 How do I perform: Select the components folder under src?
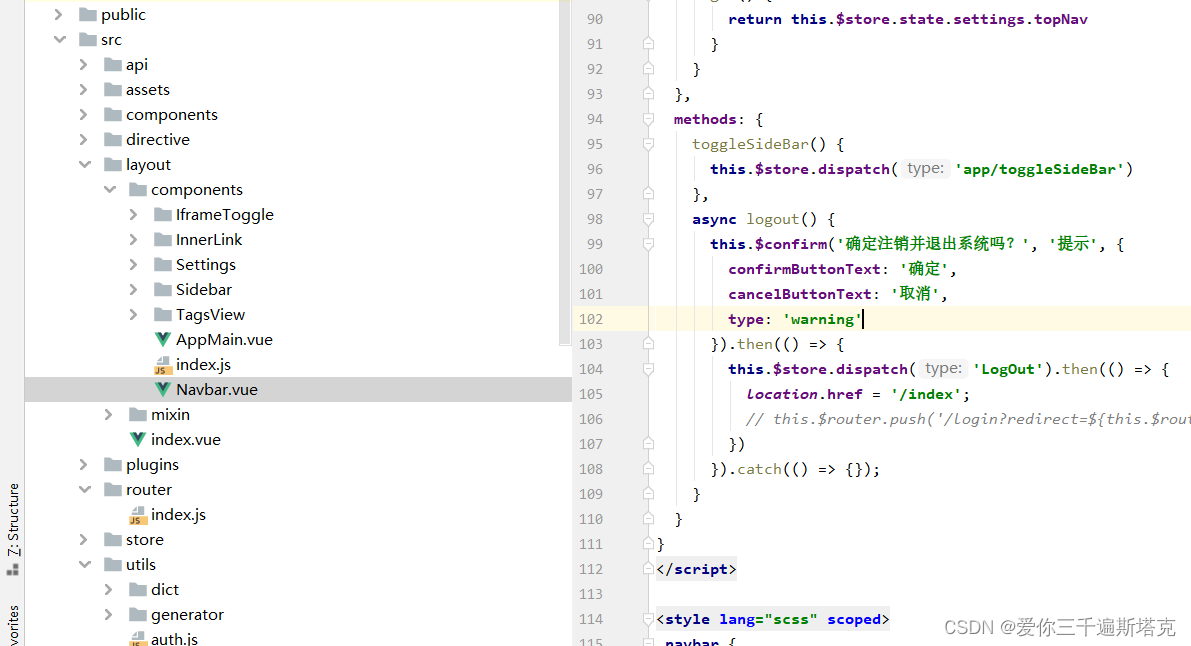pos(172,115)
